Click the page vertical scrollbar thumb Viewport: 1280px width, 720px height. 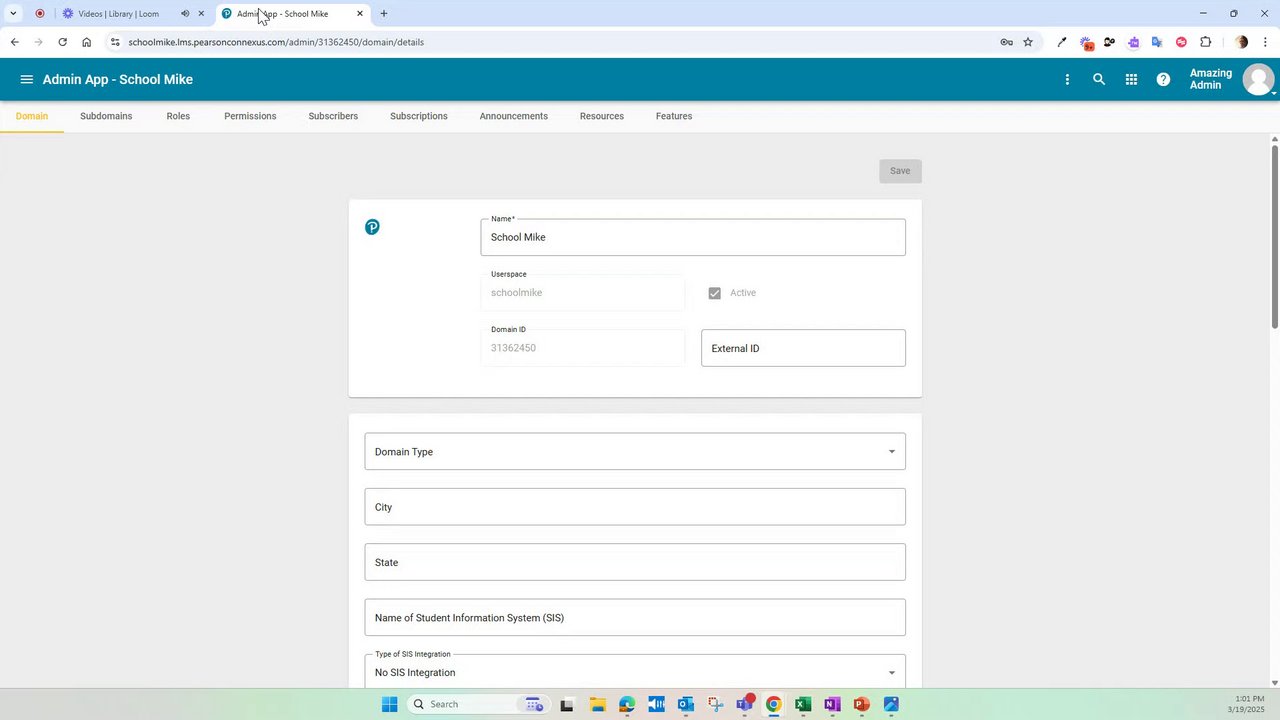(x=1275, y=236)
